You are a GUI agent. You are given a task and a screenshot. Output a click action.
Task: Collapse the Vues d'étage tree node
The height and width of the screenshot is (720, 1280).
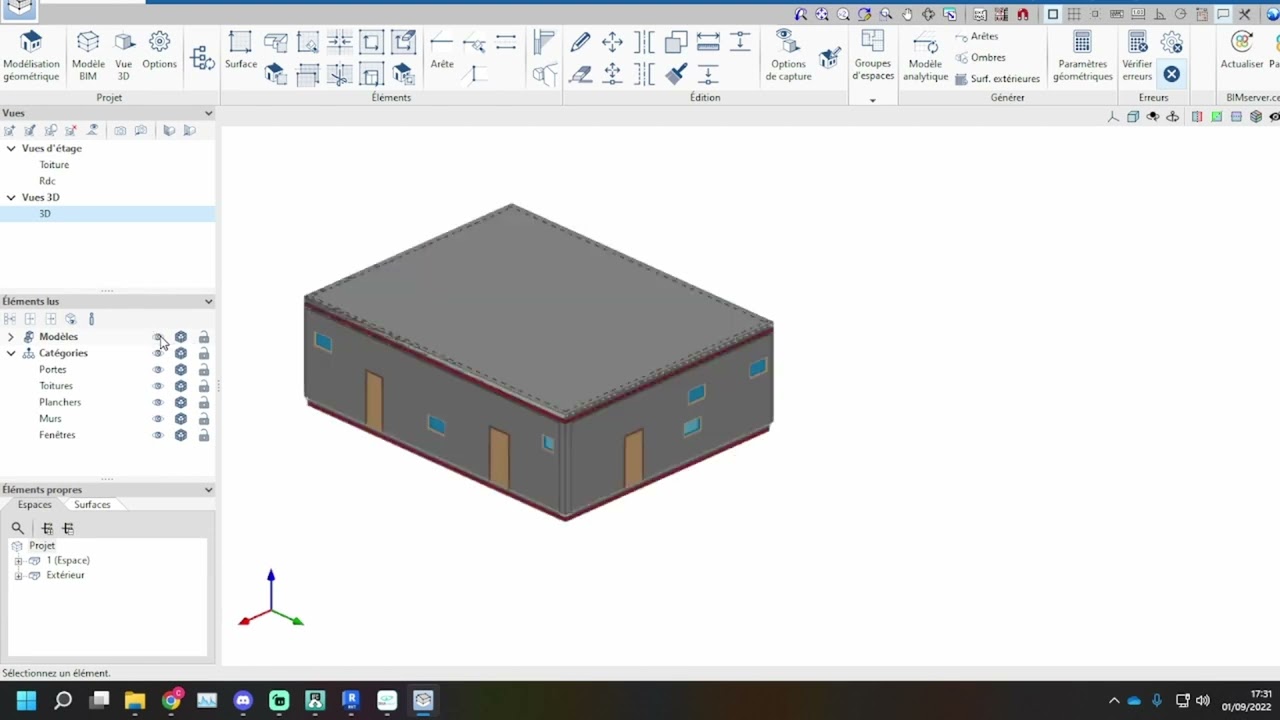(10, 148)
